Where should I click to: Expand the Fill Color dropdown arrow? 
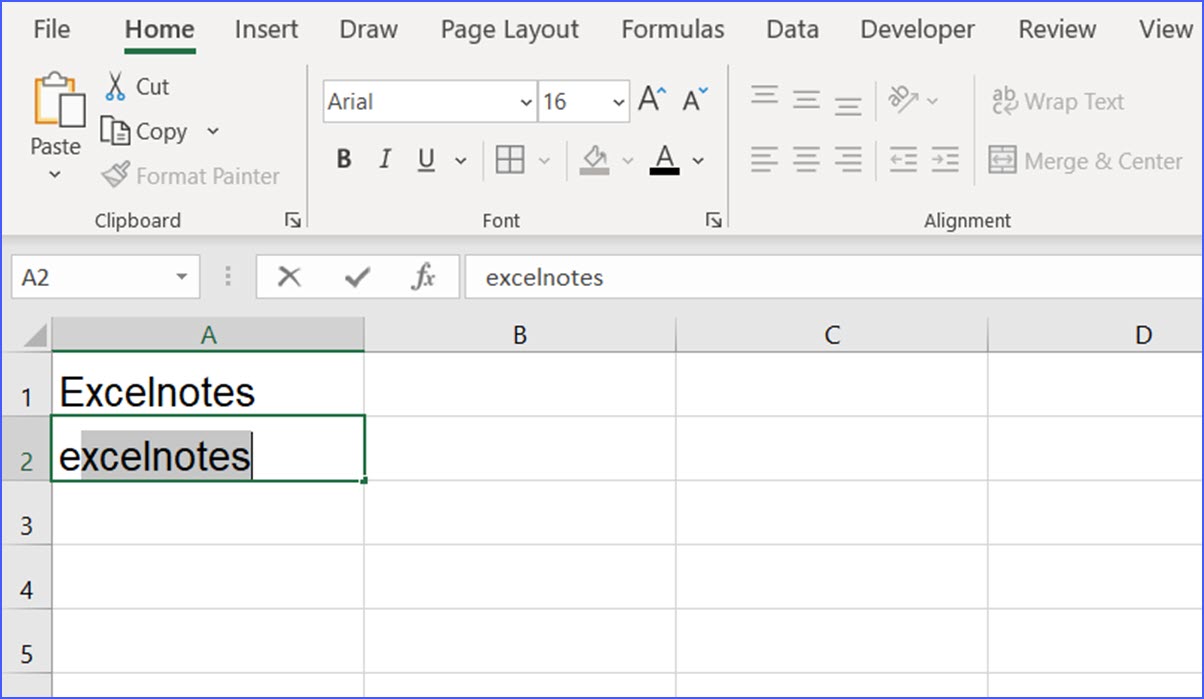629,160
